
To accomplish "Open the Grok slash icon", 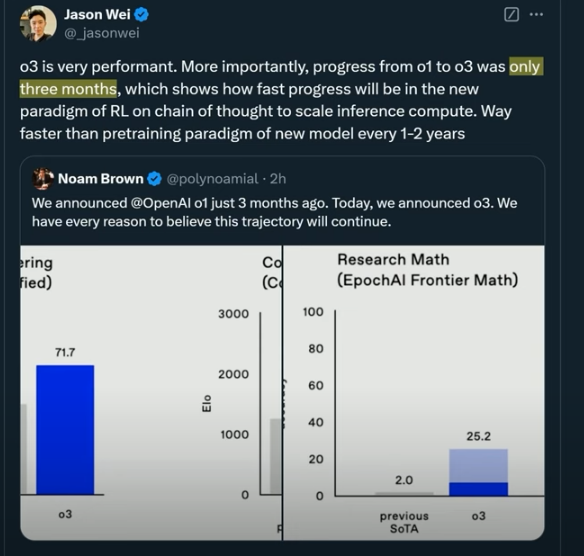I will click(511, 15).
